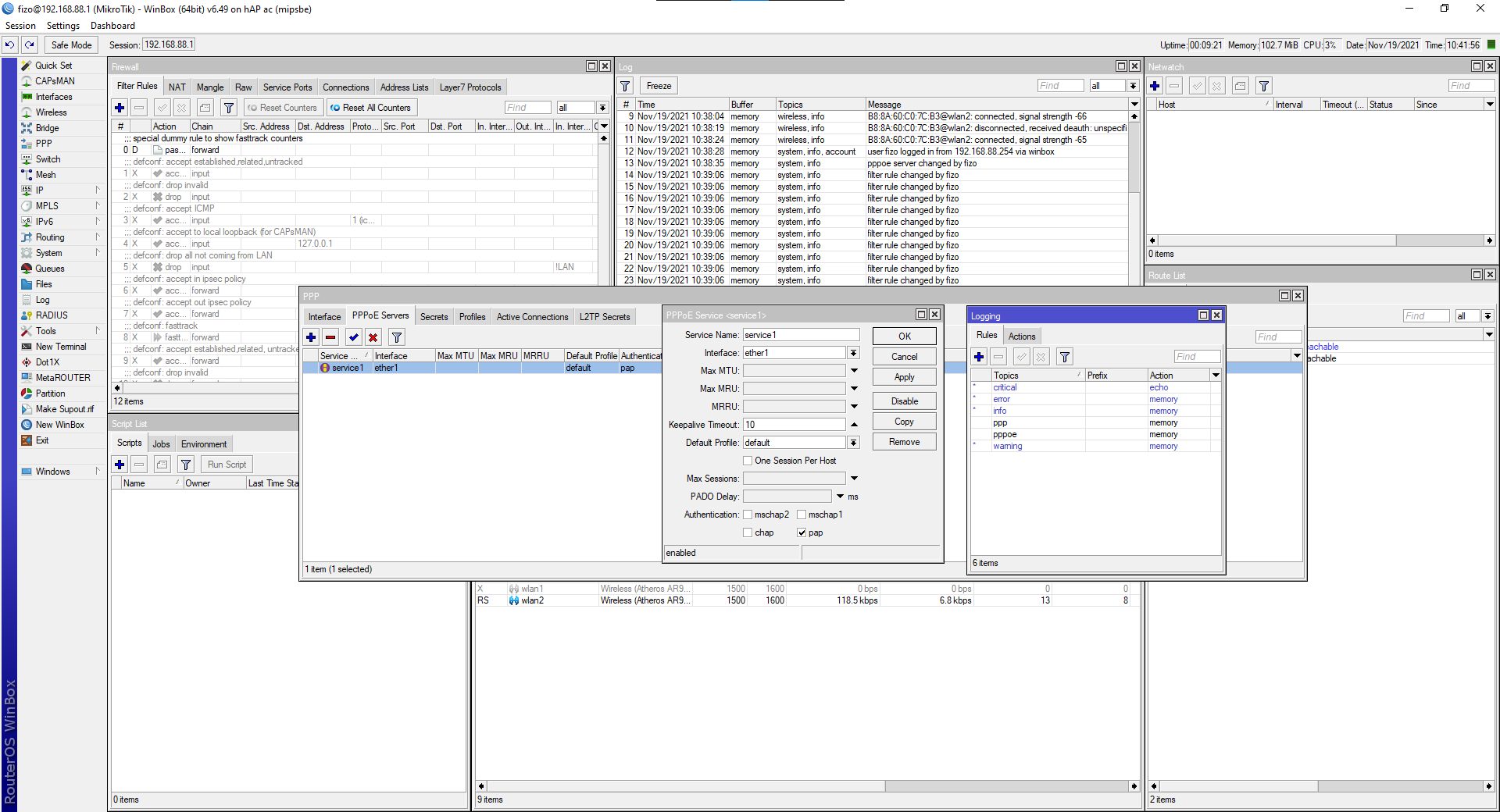Open MetaROUTER in the sidebar
Viewport: 1500px width, 812px height.
62,378
